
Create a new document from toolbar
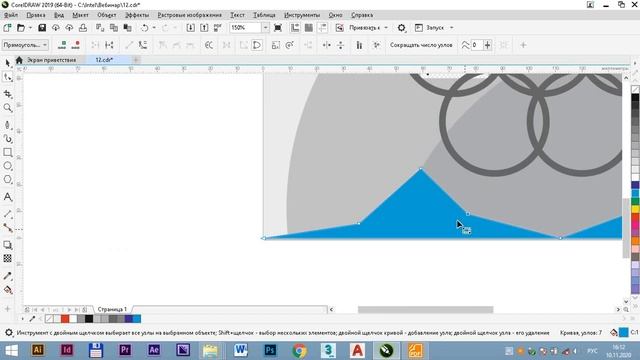(x=7, y=28)
